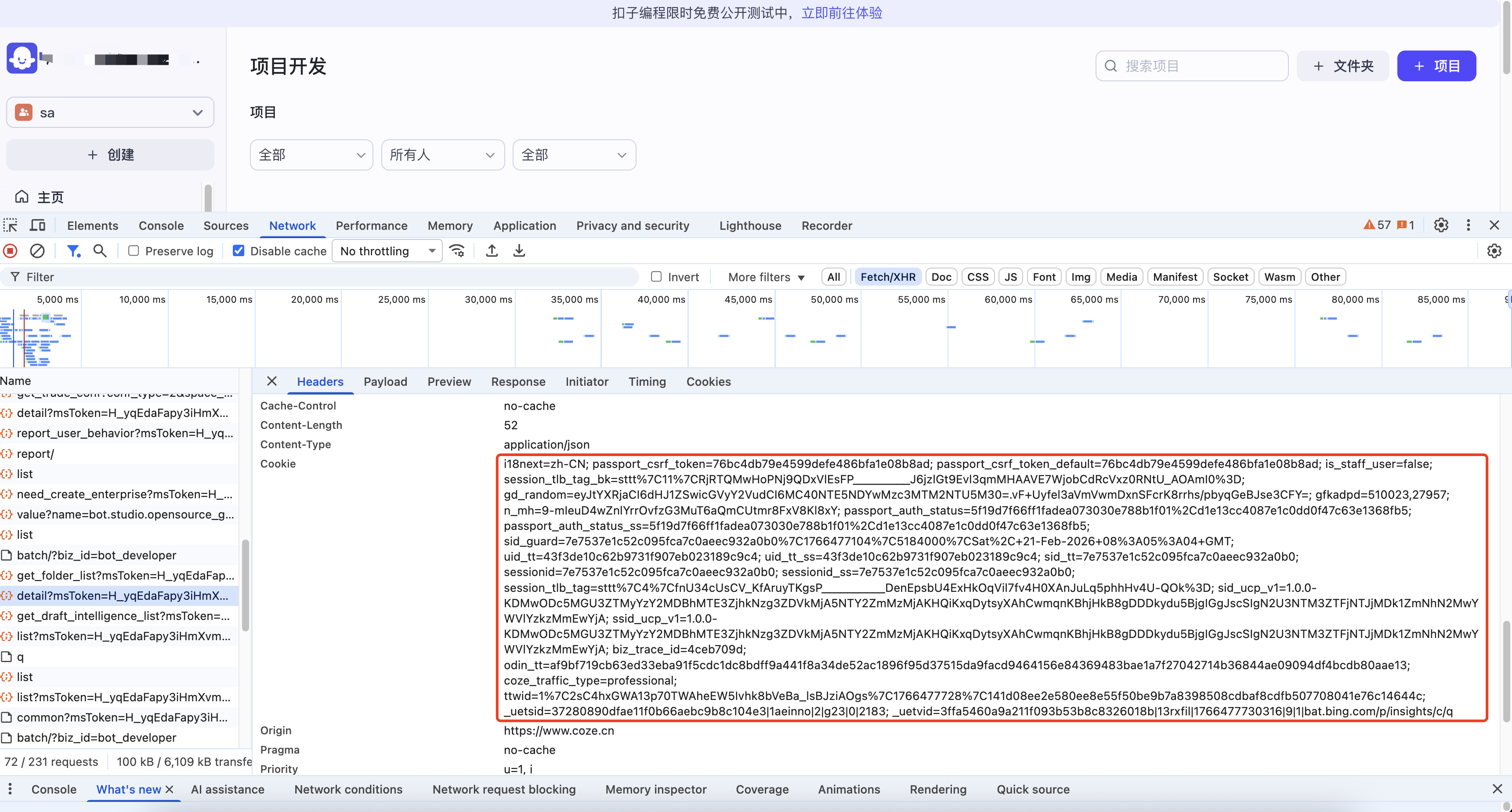Toggle the network filter funnel icon

[73, 251]
